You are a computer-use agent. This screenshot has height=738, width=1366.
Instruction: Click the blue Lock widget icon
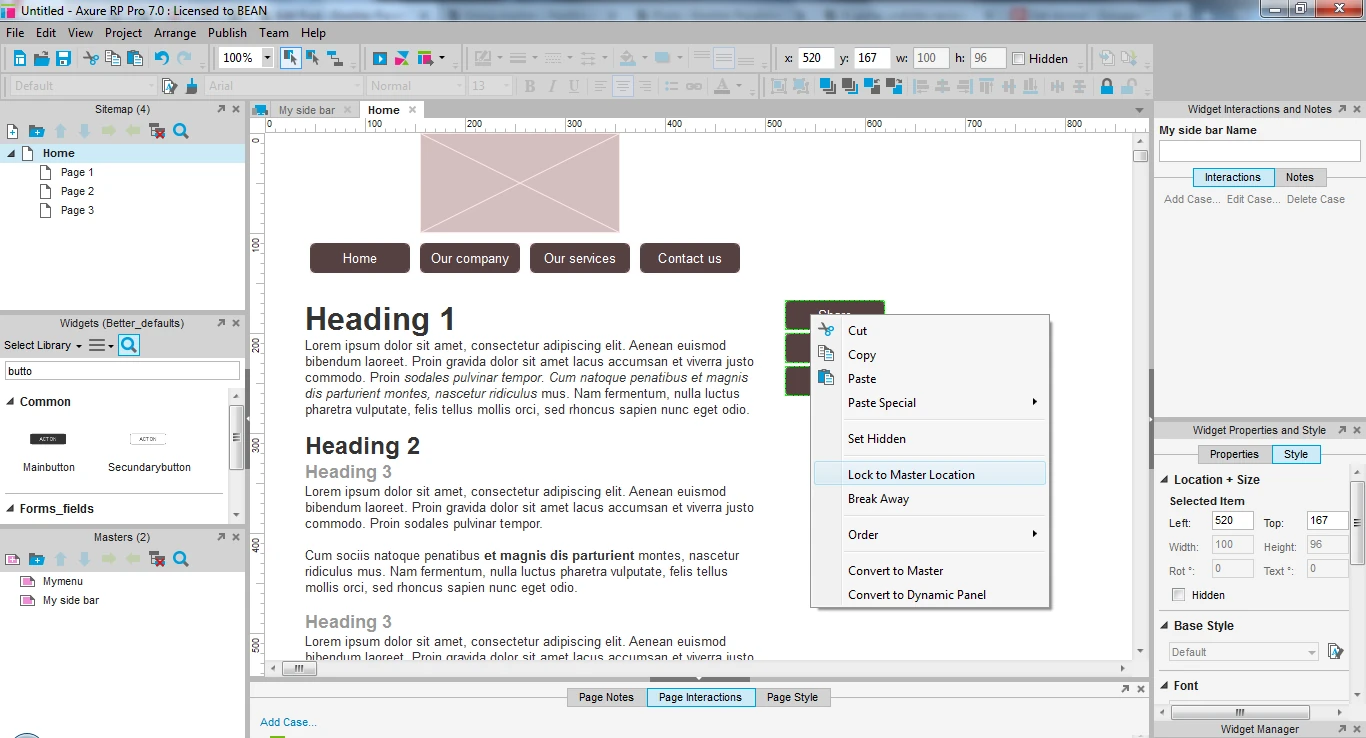pos(1107,86)
